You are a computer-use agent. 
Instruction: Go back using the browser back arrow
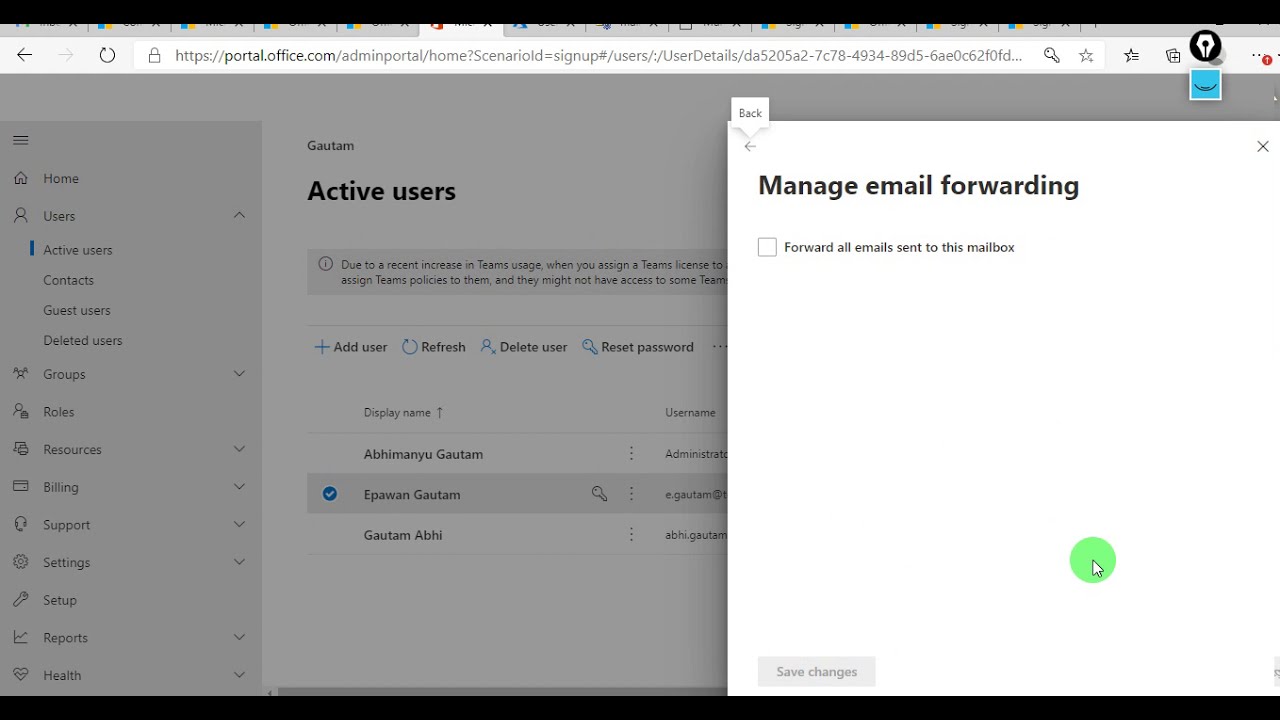25,56
